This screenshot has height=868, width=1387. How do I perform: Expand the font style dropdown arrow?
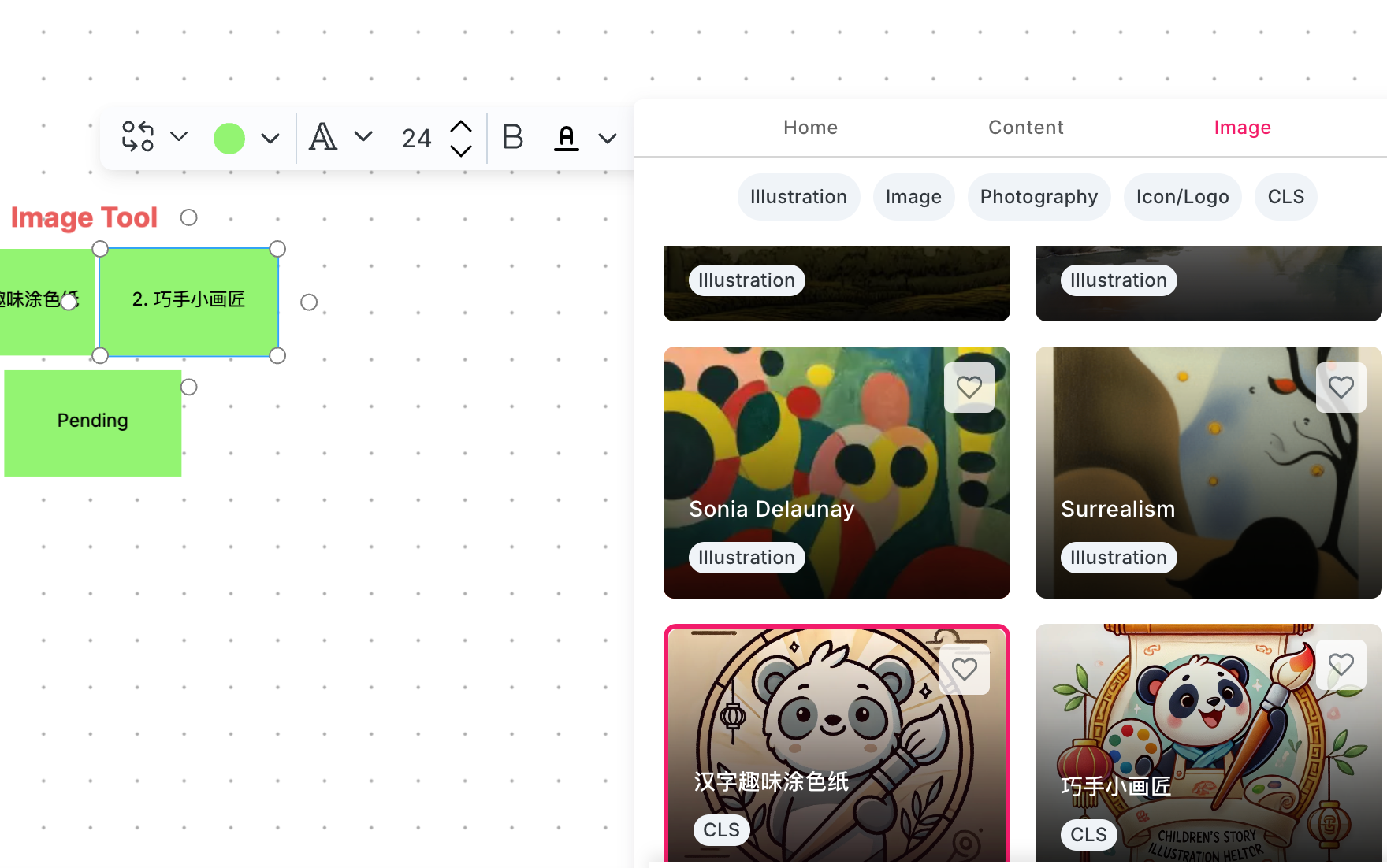[363, 137]
